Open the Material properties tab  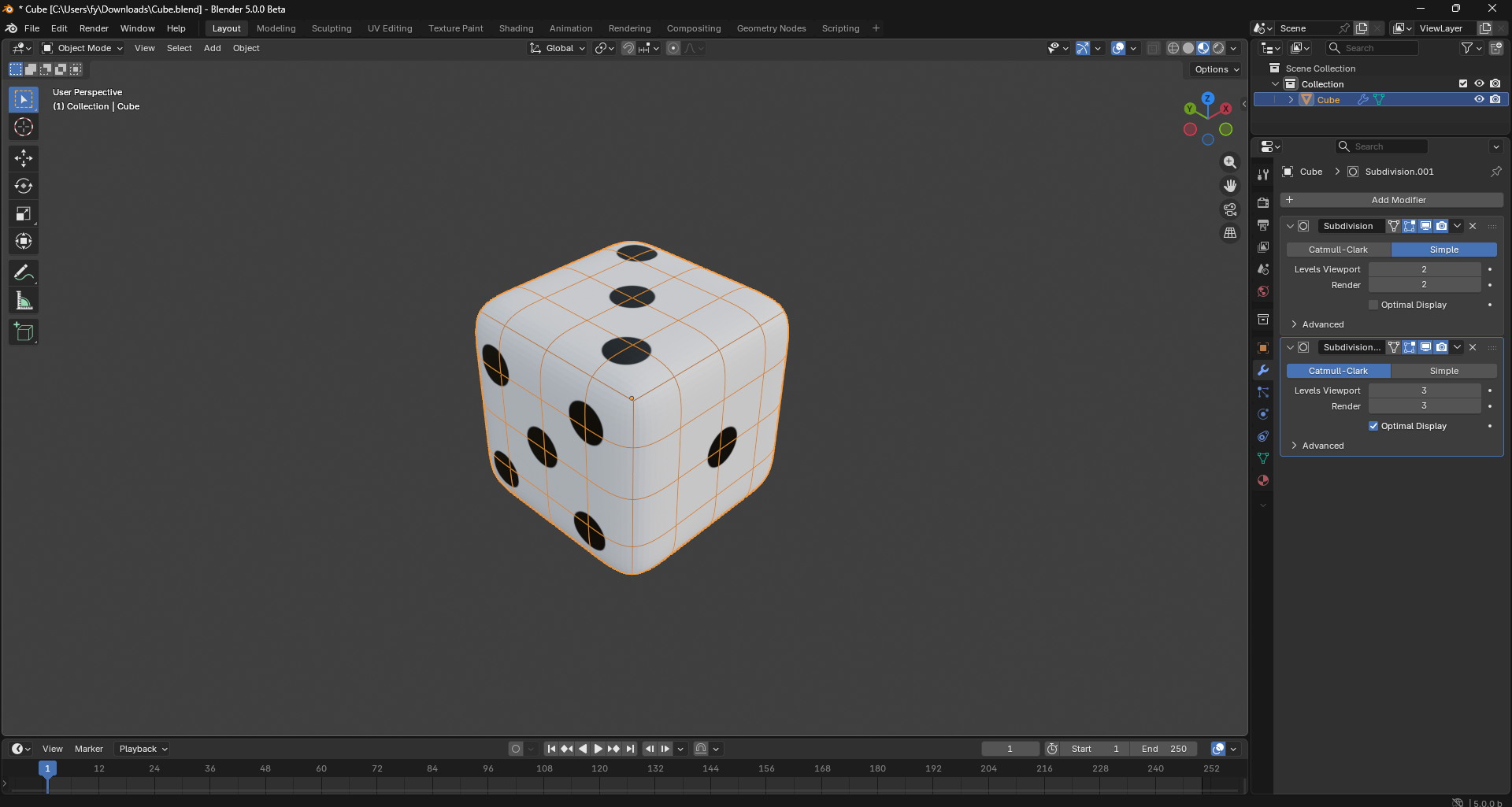point(1263,480)
